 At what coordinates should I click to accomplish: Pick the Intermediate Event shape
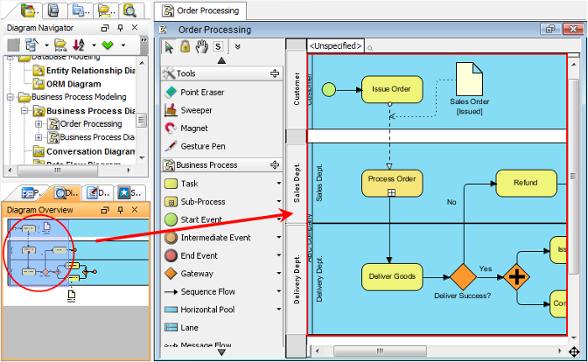[x=208, y=237]
